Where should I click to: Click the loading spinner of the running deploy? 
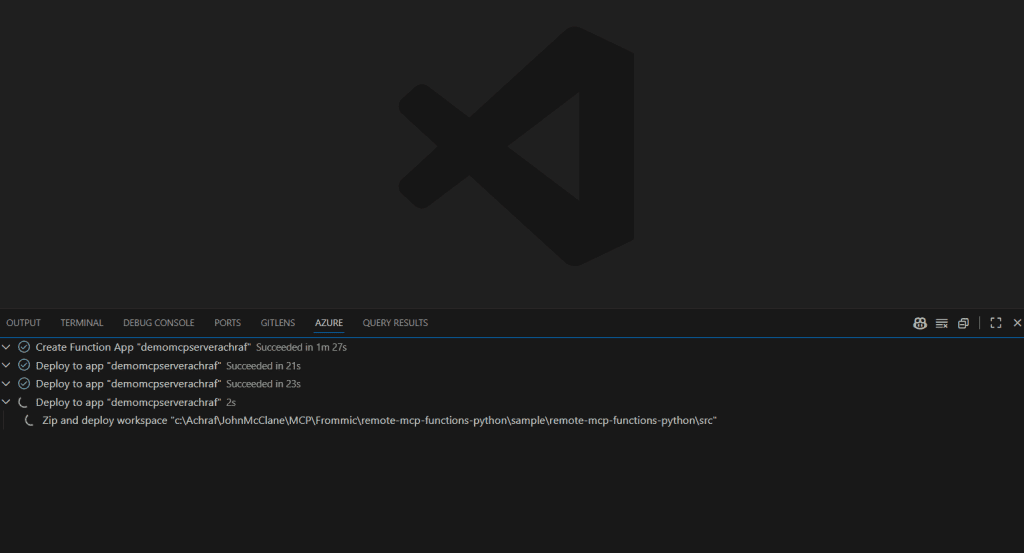[x=24, y=402]
